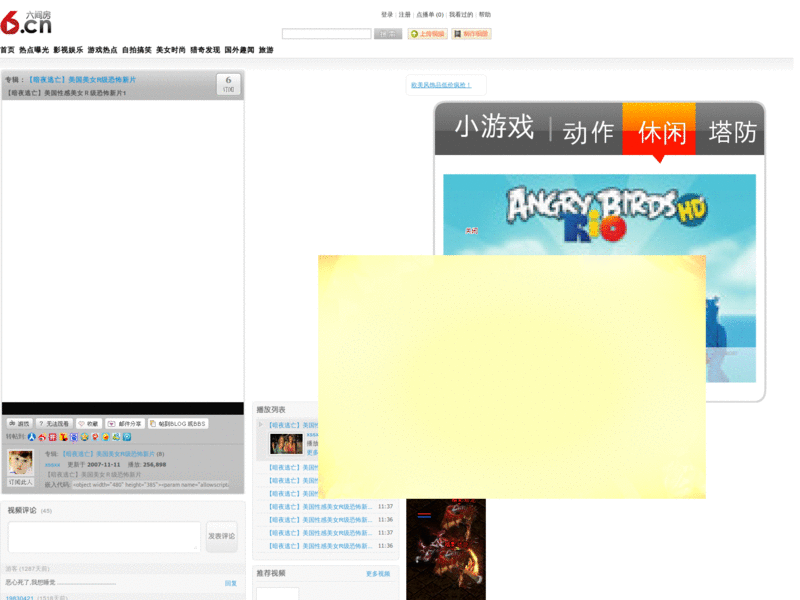Share via the fourth yellow-red icon
The image size is (800, 600).
pos(63,437)
